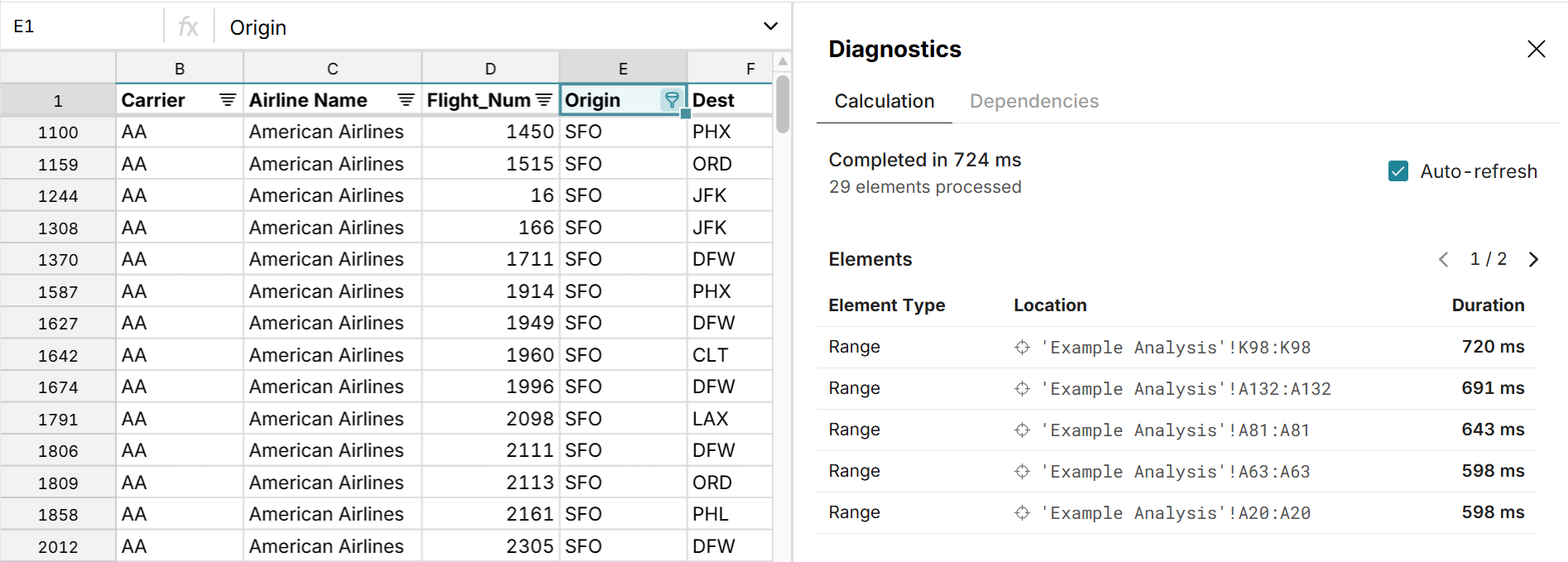Locate range A132:A132 using target icon

point(1023,389)
